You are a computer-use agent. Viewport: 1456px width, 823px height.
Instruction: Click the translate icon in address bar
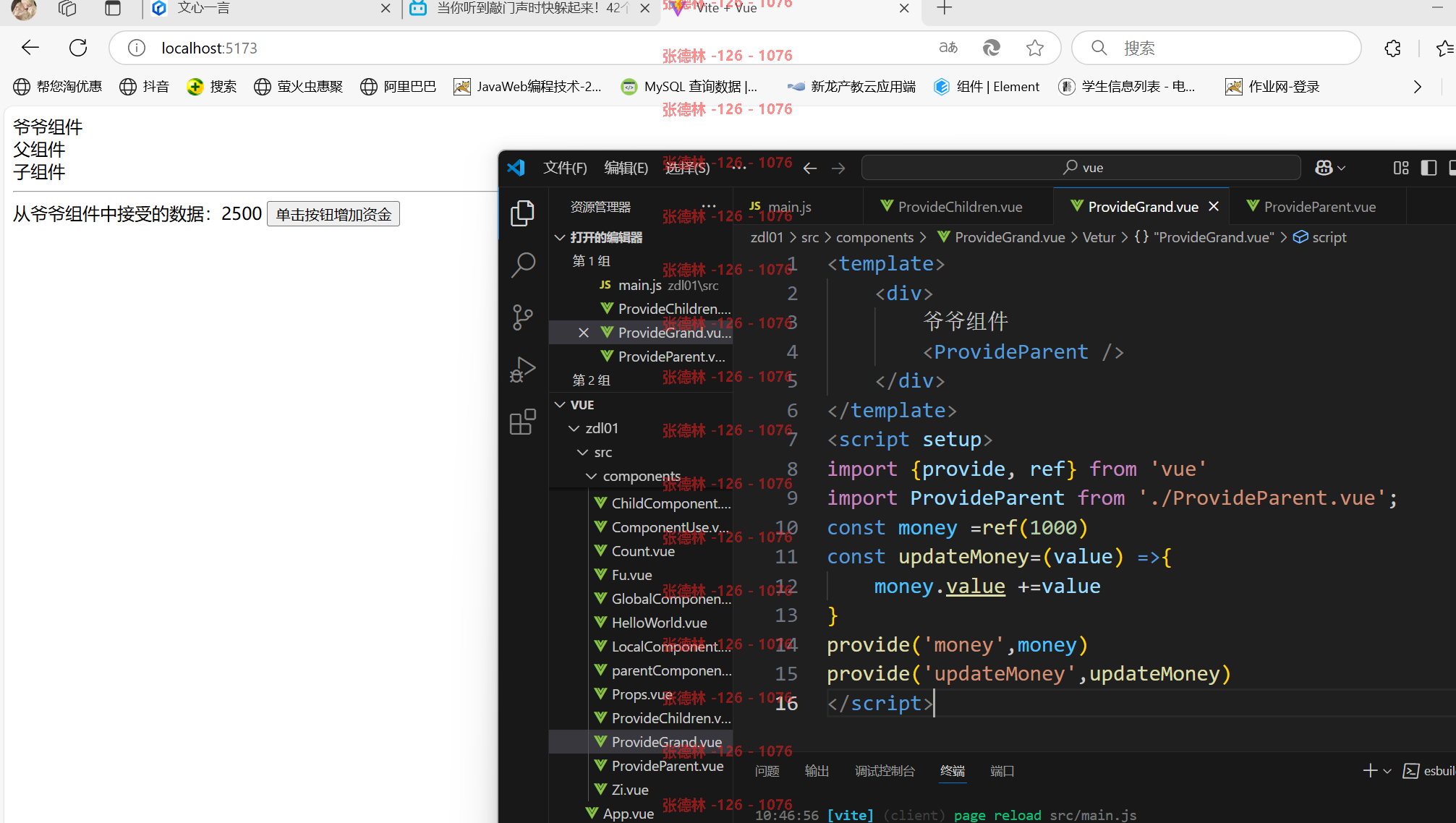click(x=948, y=48)
